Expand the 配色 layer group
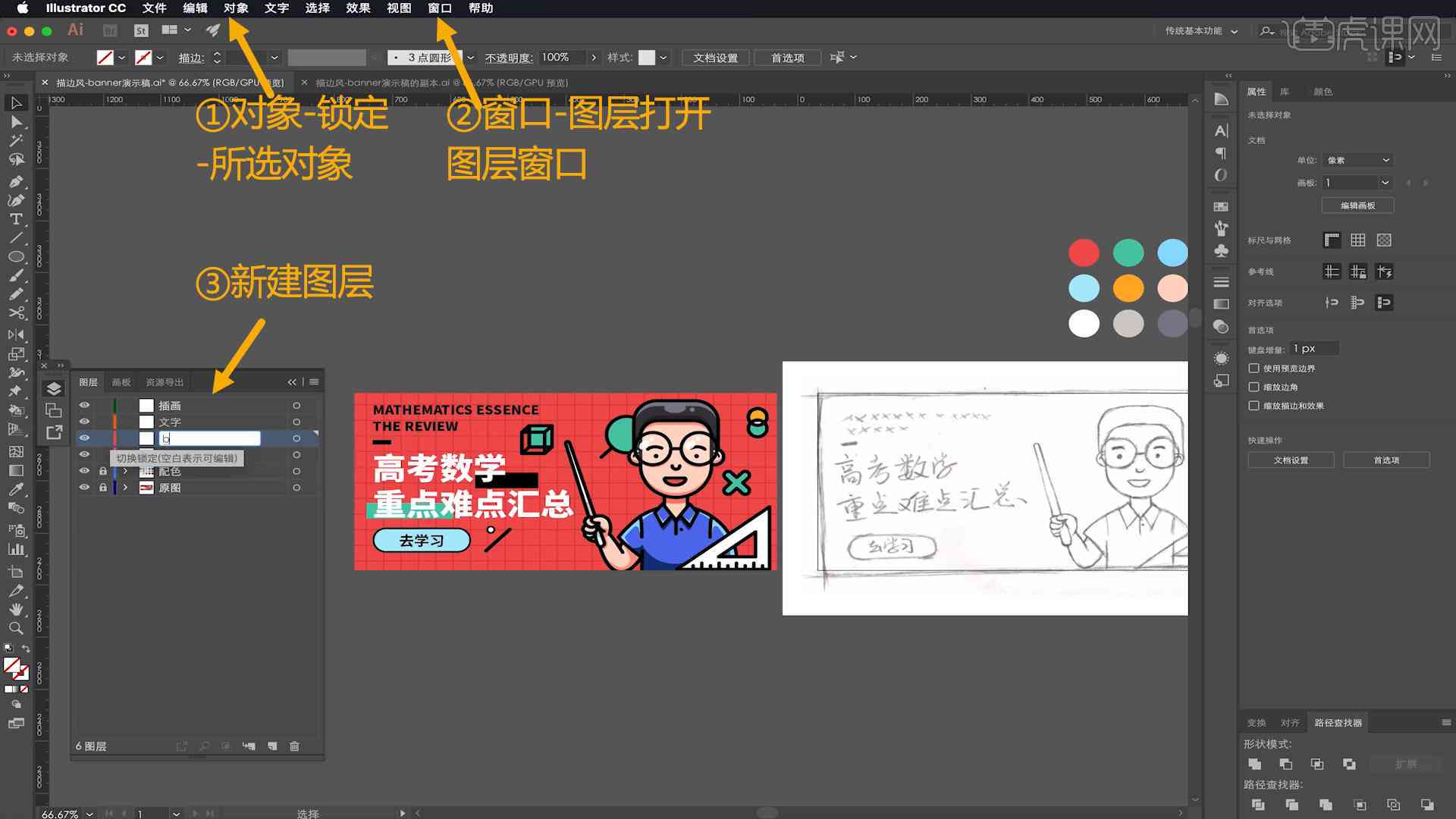 pyautogui.click(x=125, y=471)
